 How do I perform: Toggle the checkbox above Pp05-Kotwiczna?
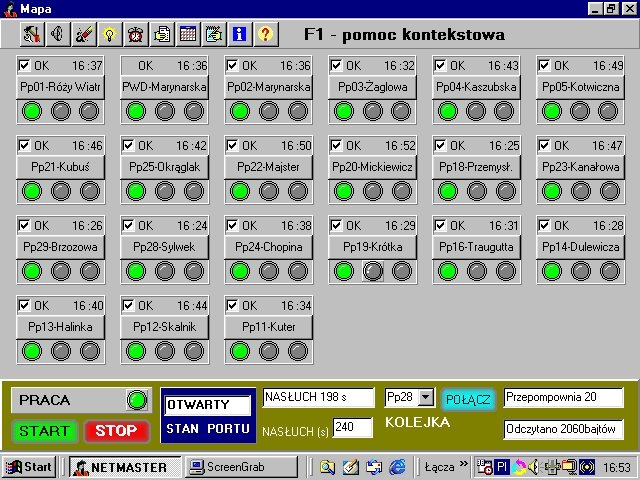click(544, 65)
